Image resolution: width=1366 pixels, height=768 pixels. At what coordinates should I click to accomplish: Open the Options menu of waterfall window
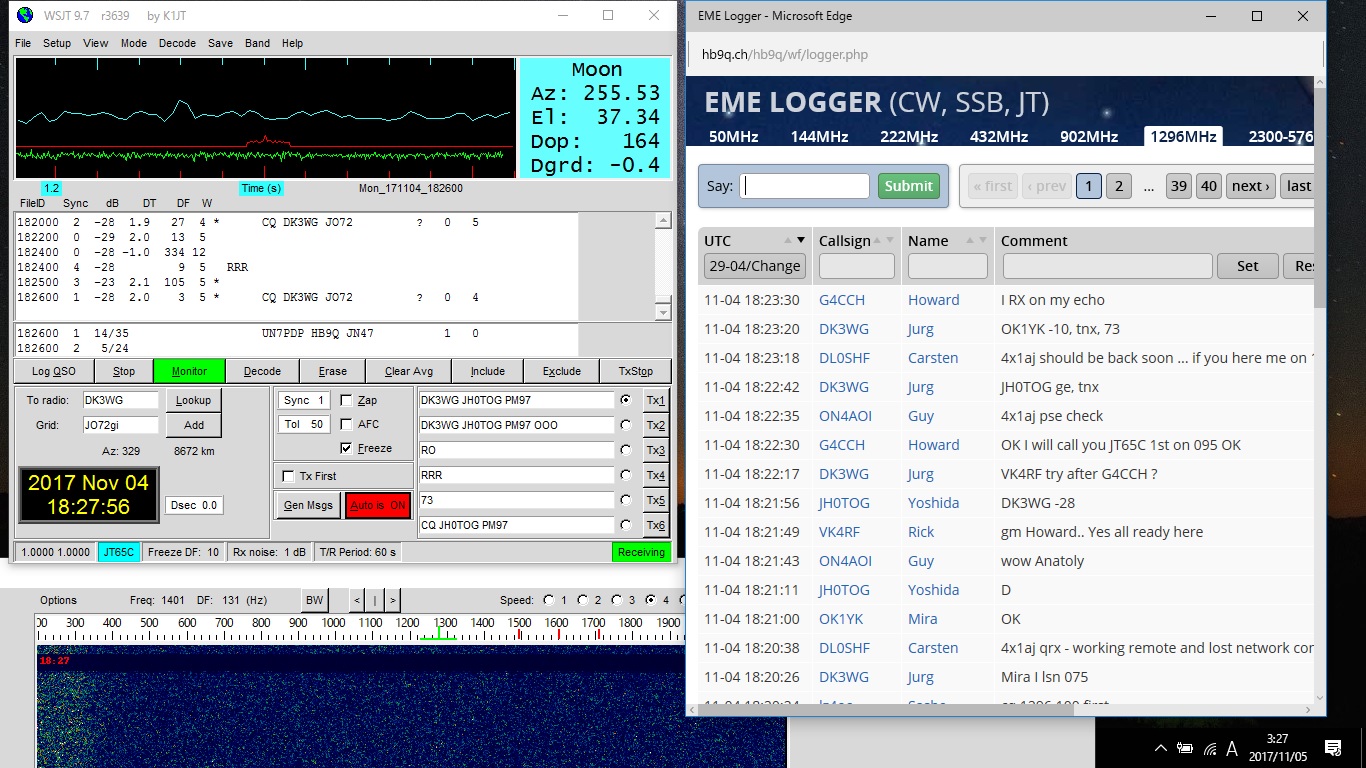coord(58,600)
